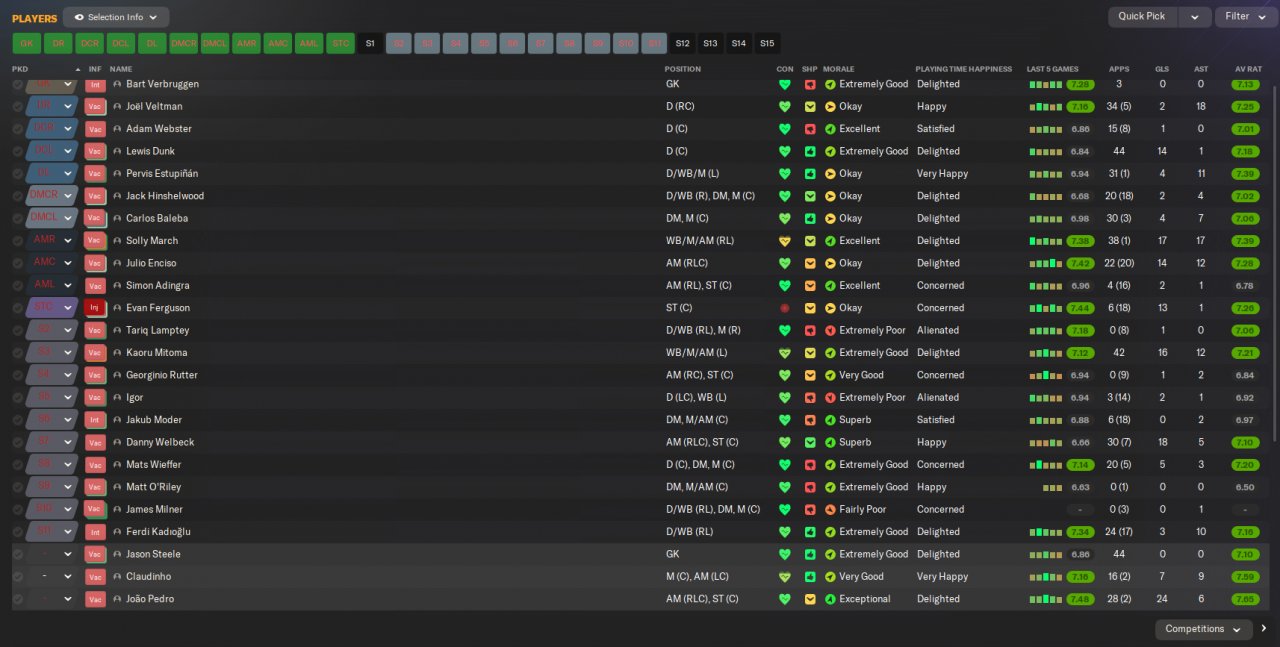Toggle the picked checkbox for Evan Ferguson

coord(18,308)
